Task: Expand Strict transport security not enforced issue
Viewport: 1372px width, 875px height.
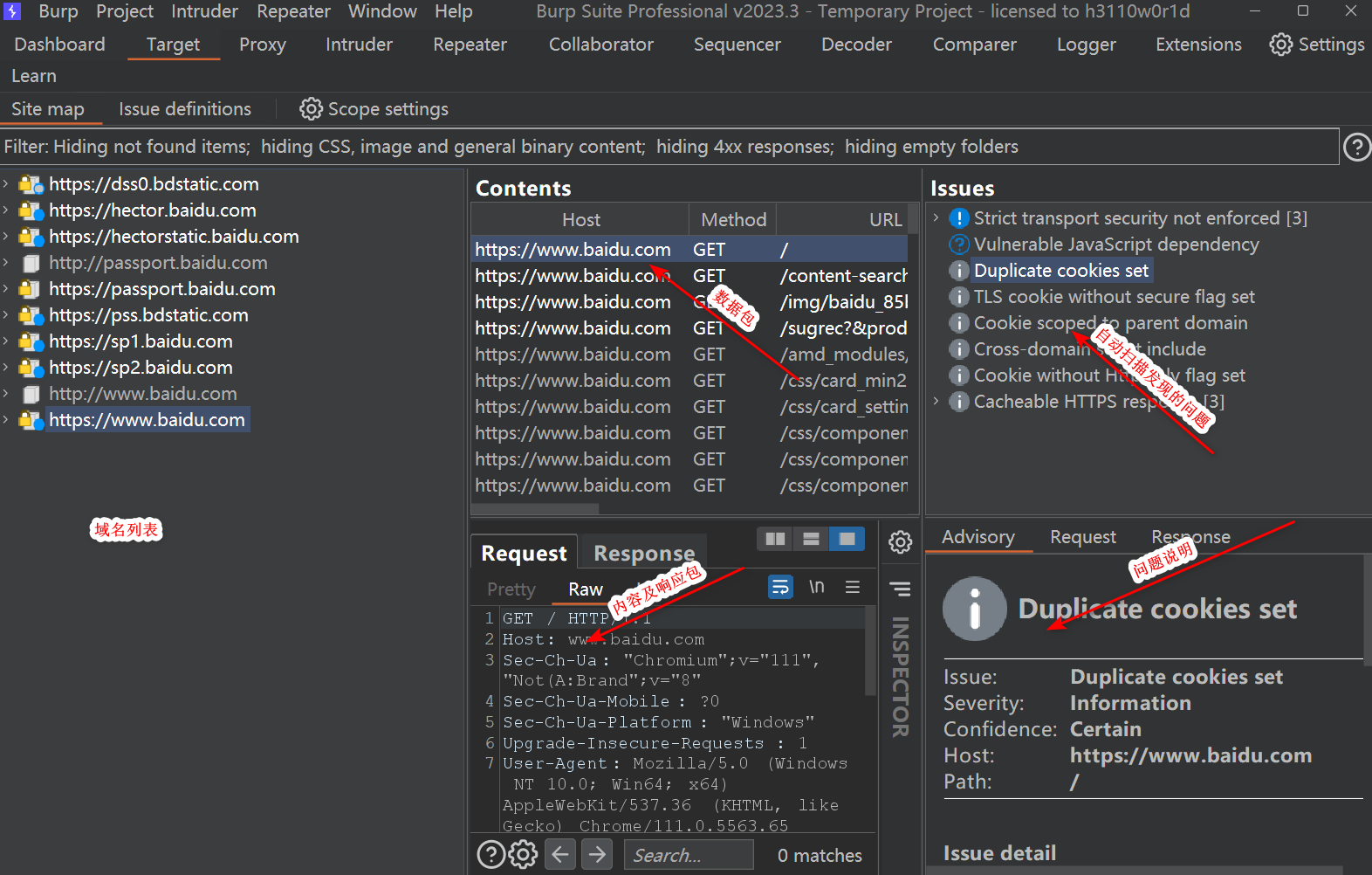Action: click(x=936, y=218)
